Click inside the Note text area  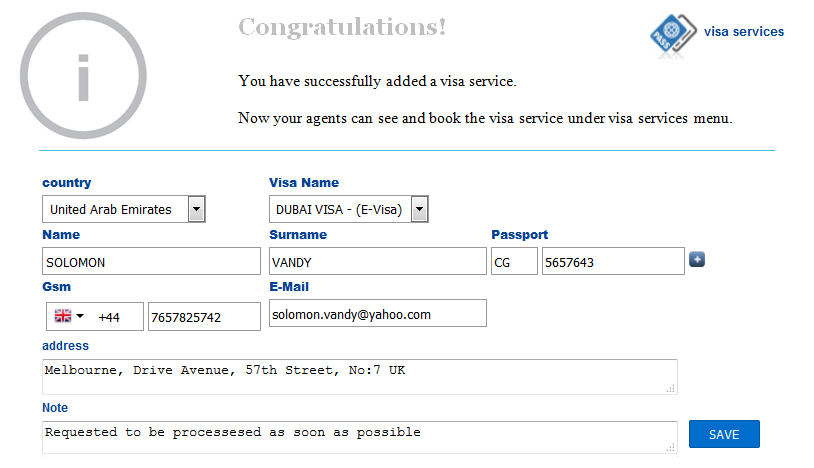(x=360, y=438)
